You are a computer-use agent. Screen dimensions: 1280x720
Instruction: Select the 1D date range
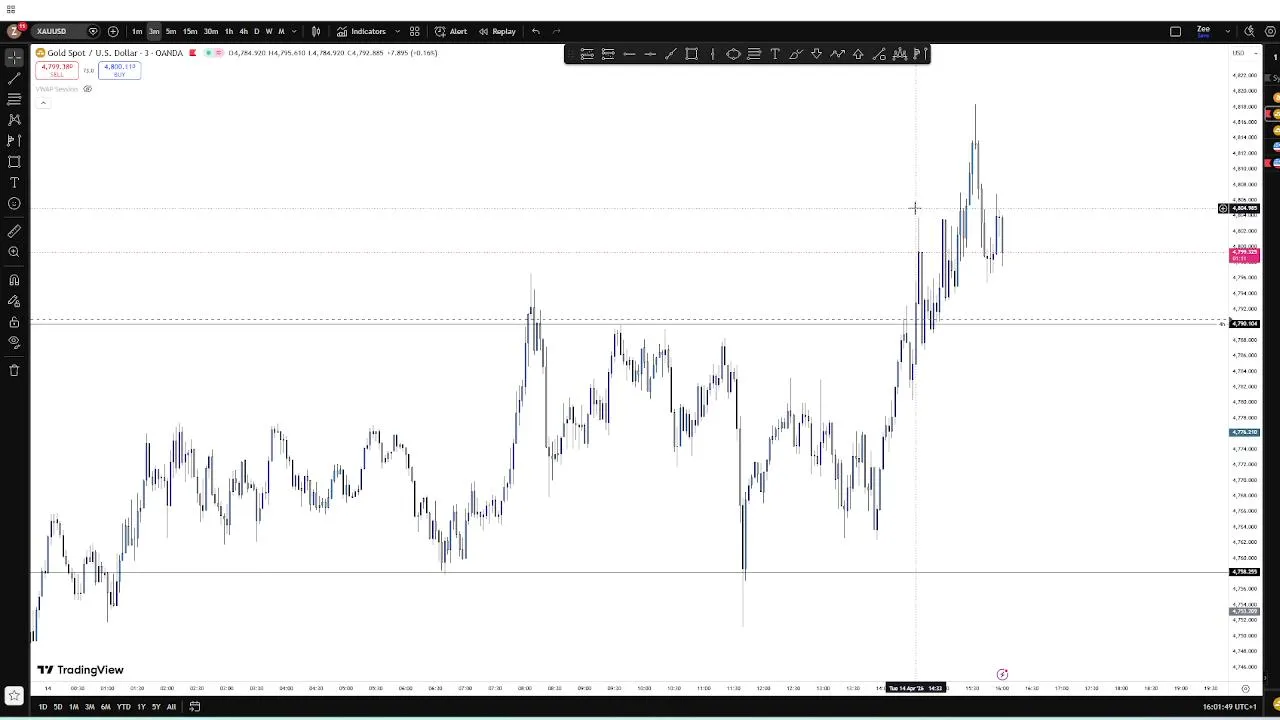coord(43,707)
